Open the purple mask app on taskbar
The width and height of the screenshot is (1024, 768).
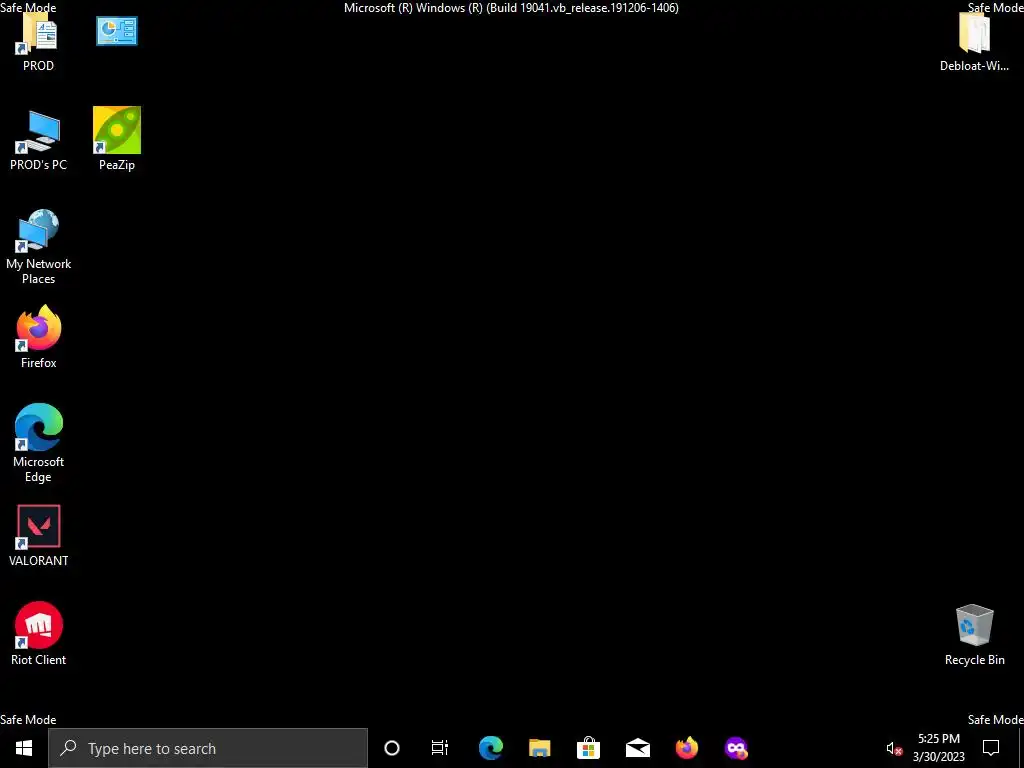[736, 748]
